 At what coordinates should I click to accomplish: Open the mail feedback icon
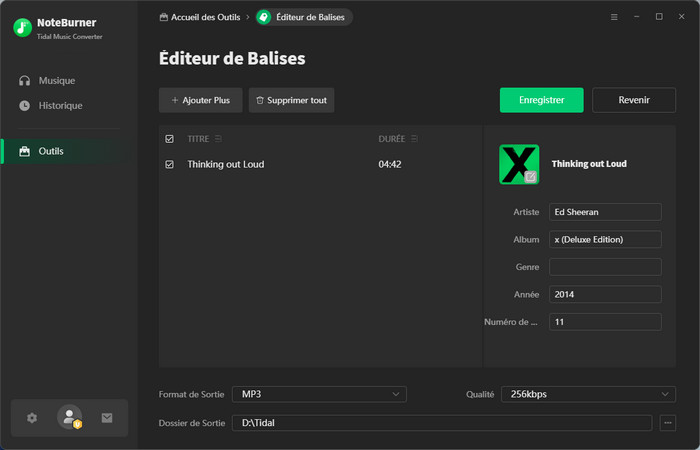tap(107, 418)
